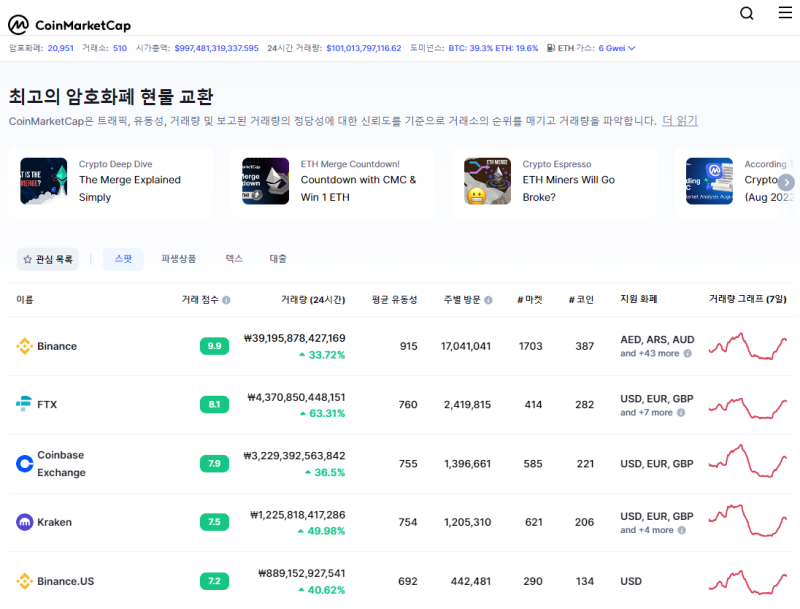Open the hamburger menu
Image resolution: width=800 pixels, height=609 pixels.
pyautogui.click(x=785, y=12)
